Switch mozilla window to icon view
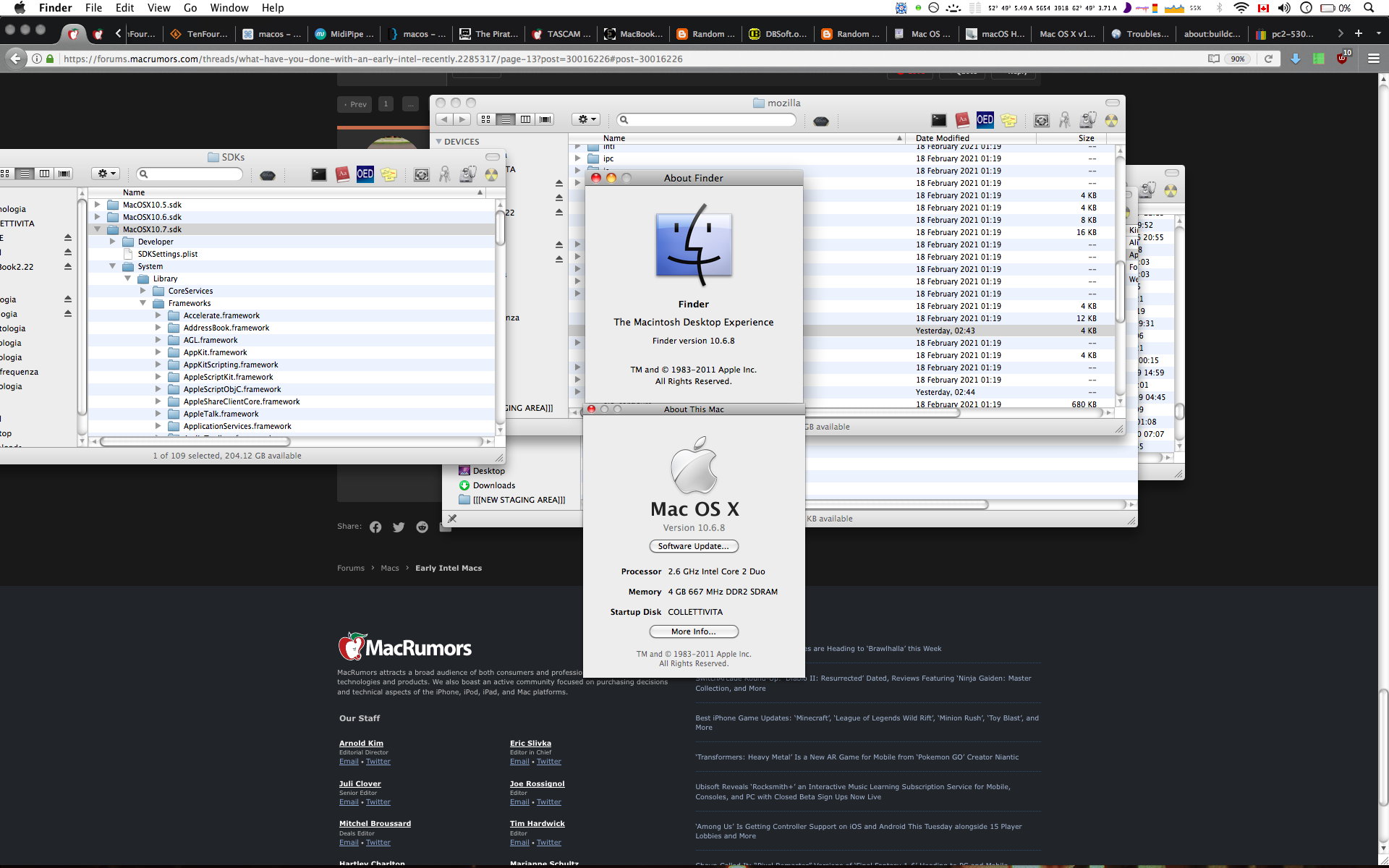Screen dimensions: 1389x868 tap(485, 119)
